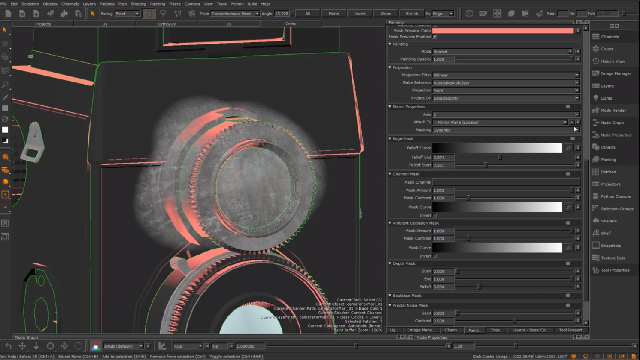Open the Mirror Projection Axis dropdown
This screenshot has height=360, width=640.
click(x=506, y=115)
